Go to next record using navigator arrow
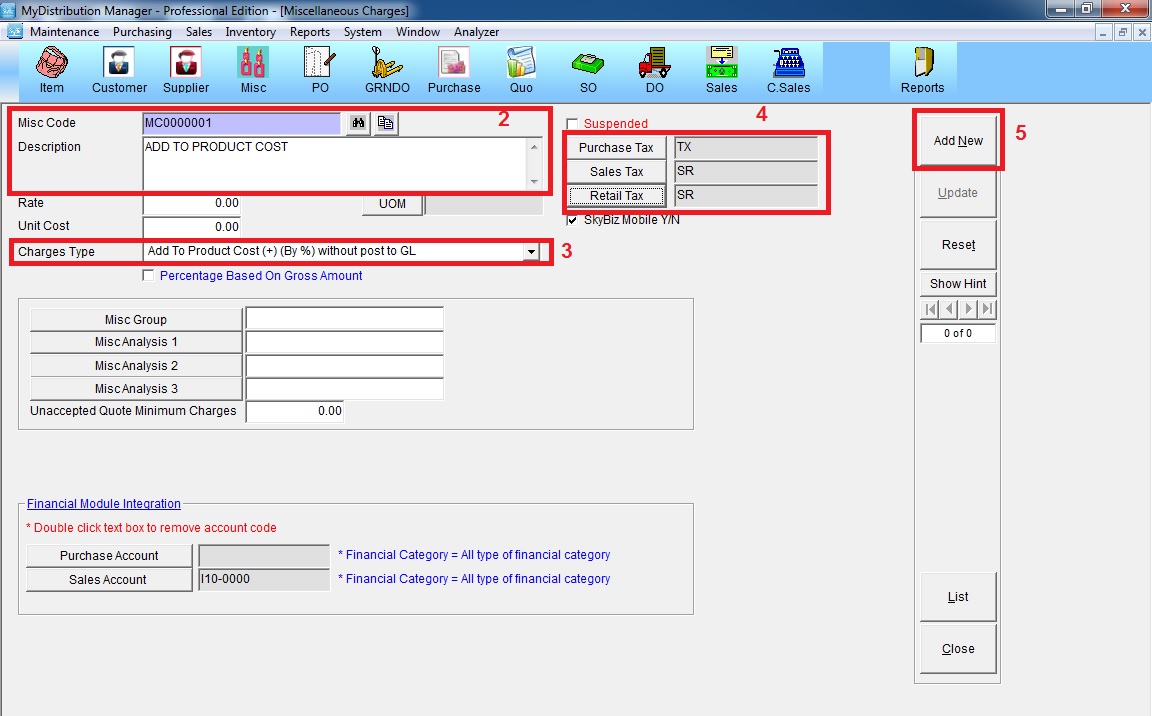Image resolution: width=1152 pixels, height=716 pixels. point(968,309)
